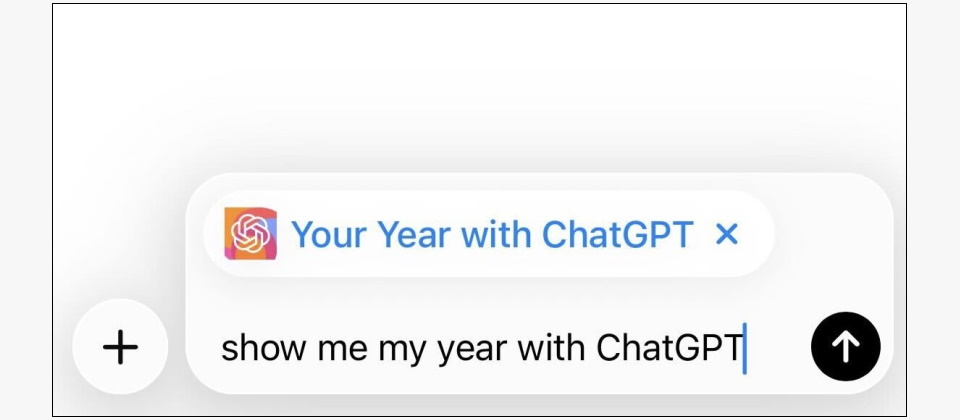Click the blank composer area right of the chip

[830, 235]
